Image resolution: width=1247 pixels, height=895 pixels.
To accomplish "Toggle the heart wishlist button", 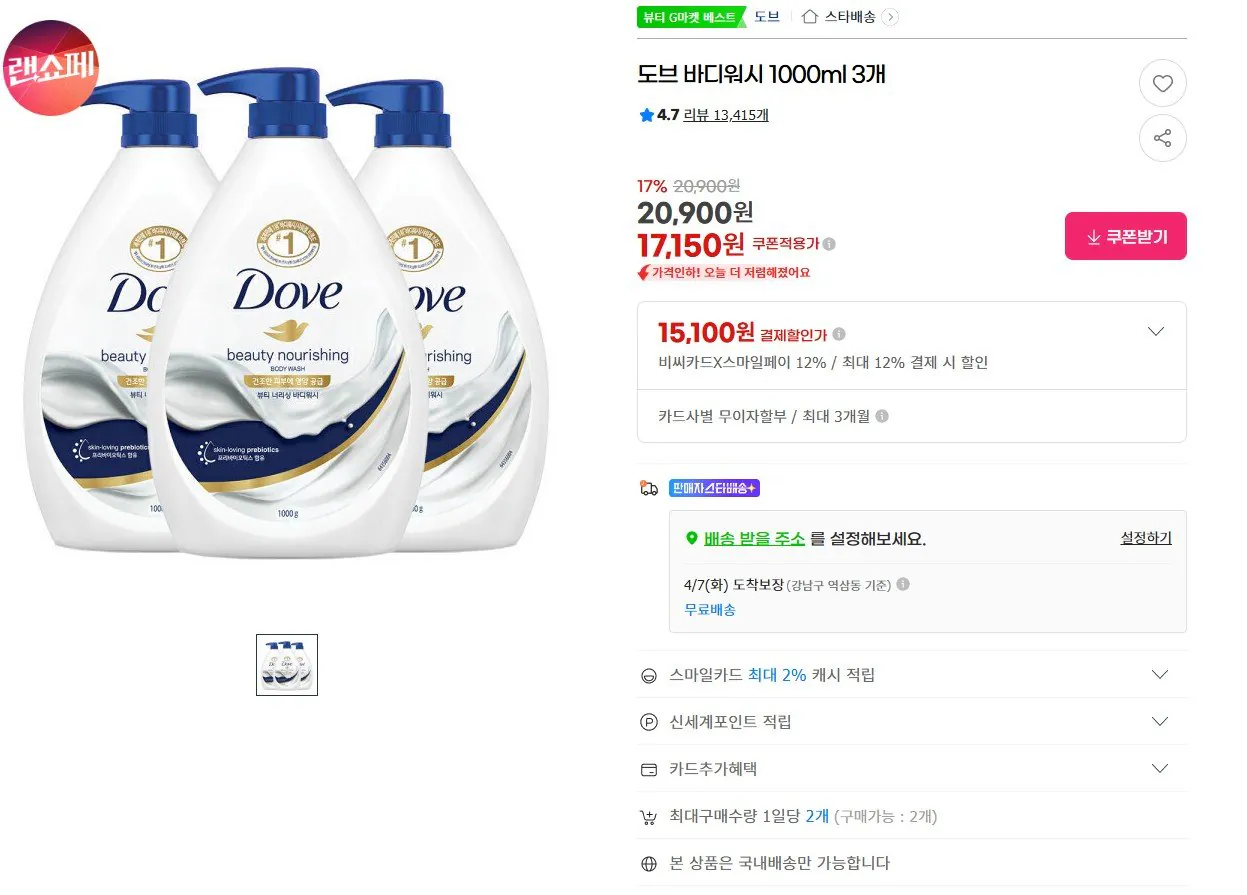I will 1162,84.
